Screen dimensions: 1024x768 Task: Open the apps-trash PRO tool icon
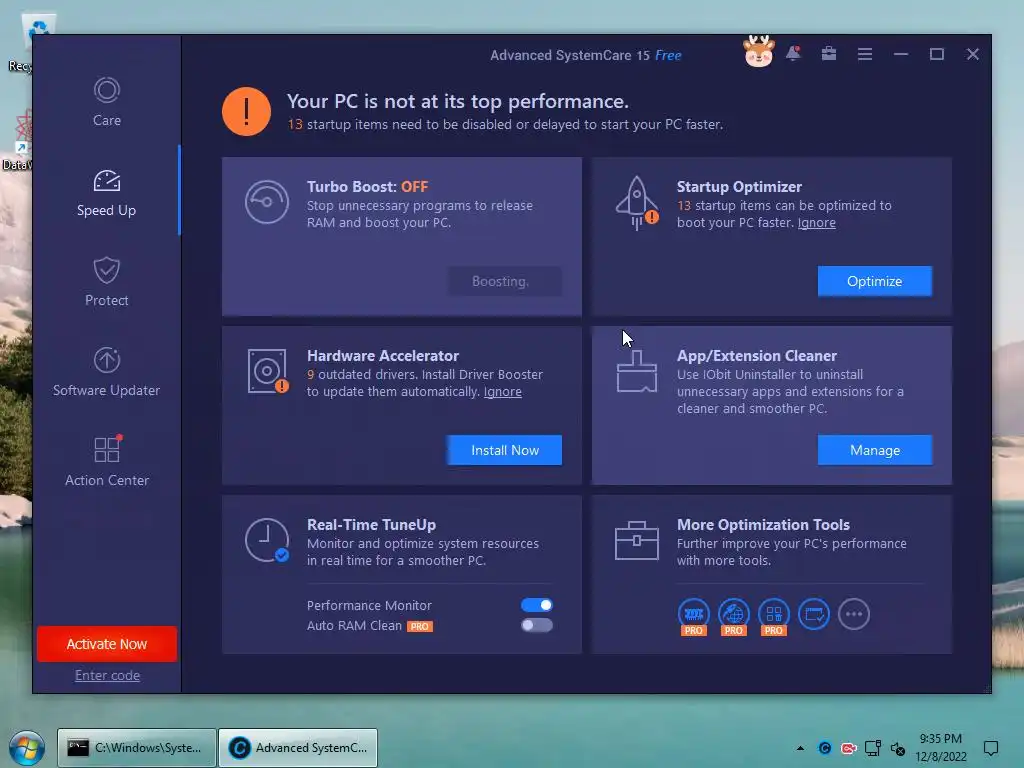pos(774,616)
